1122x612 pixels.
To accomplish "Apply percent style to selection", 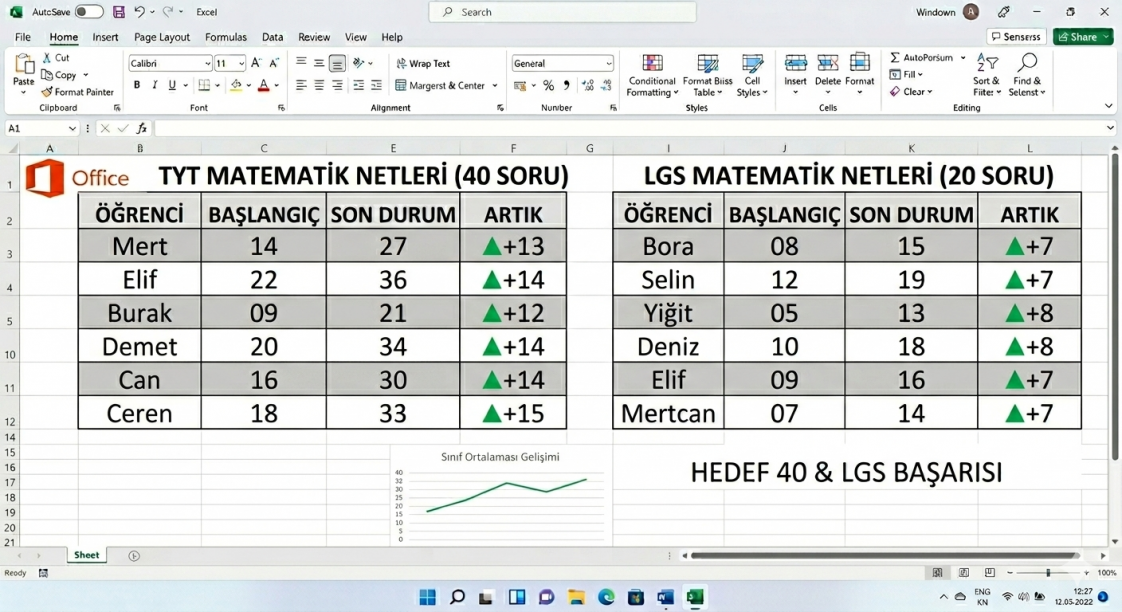I will click(x=548, y=86).
